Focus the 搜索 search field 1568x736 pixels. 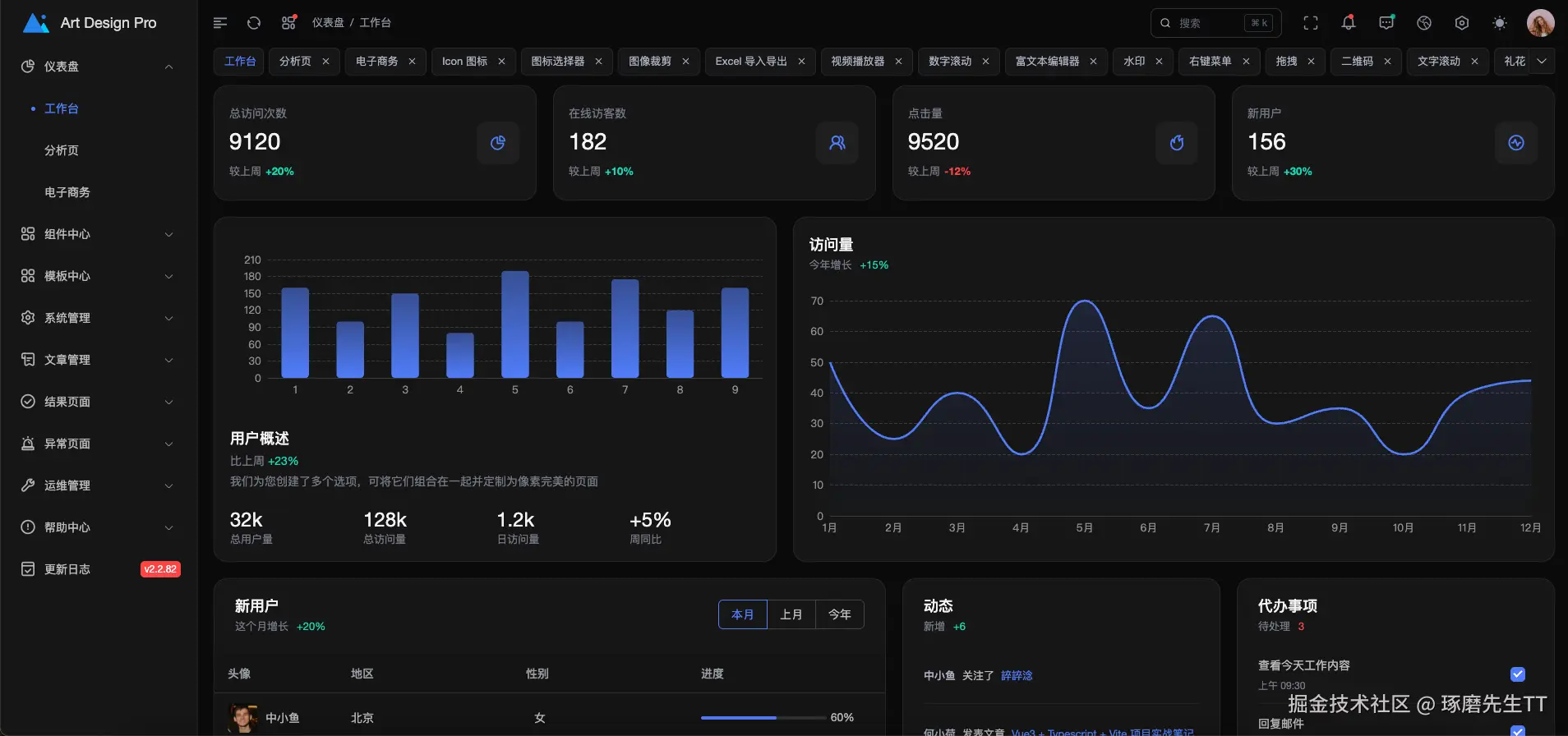(x=1208, y=23)
